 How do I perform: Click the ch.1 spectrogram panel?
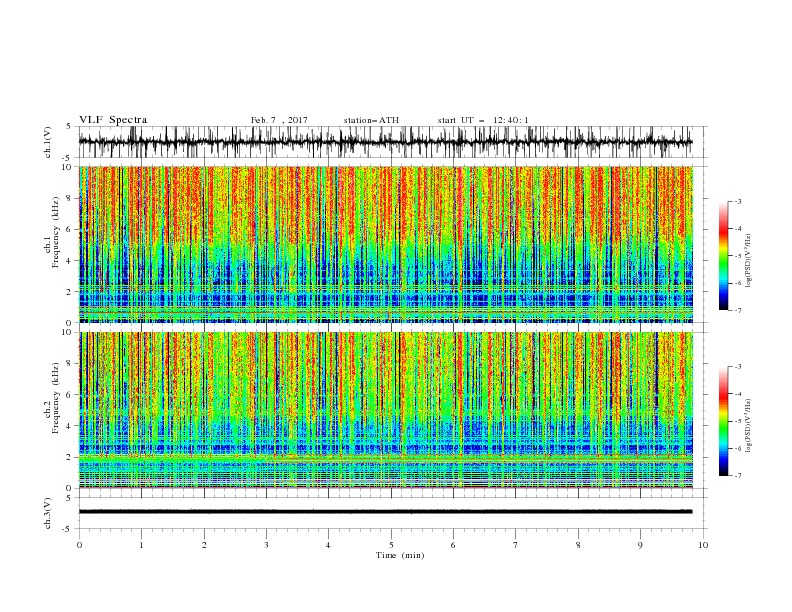[385, 244]
